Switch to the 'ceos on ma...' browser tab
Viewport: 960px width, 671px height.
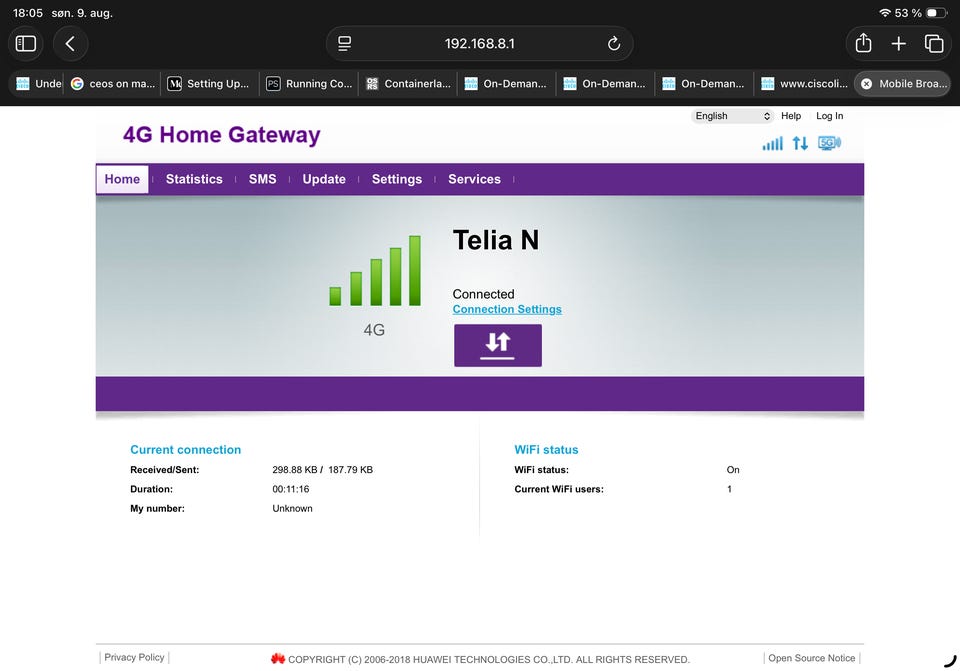point(113,84)
